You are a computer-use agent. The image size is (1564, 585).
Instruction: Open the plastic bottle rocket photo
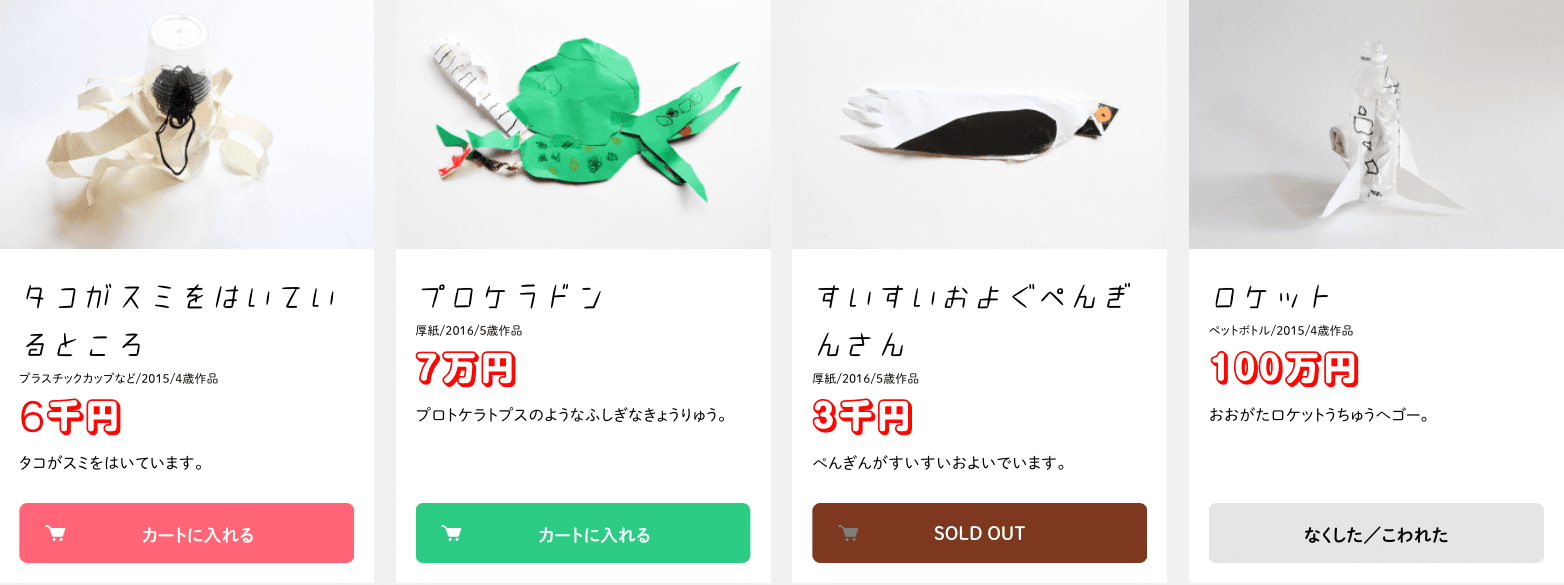tap(1376, 124)
